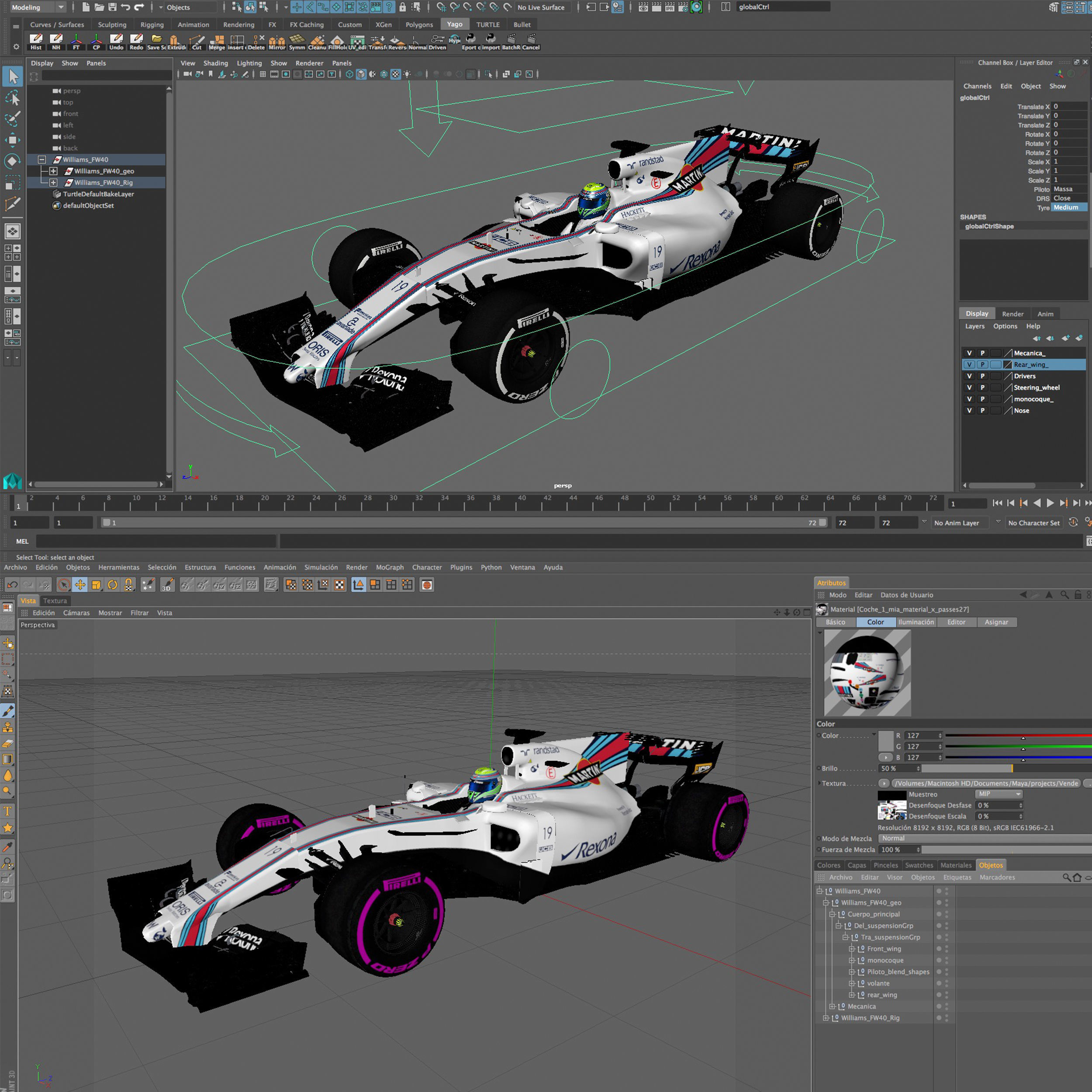Switch to the Rigging shelf tab
The image size is (1092, 1092).
[152, 25]
